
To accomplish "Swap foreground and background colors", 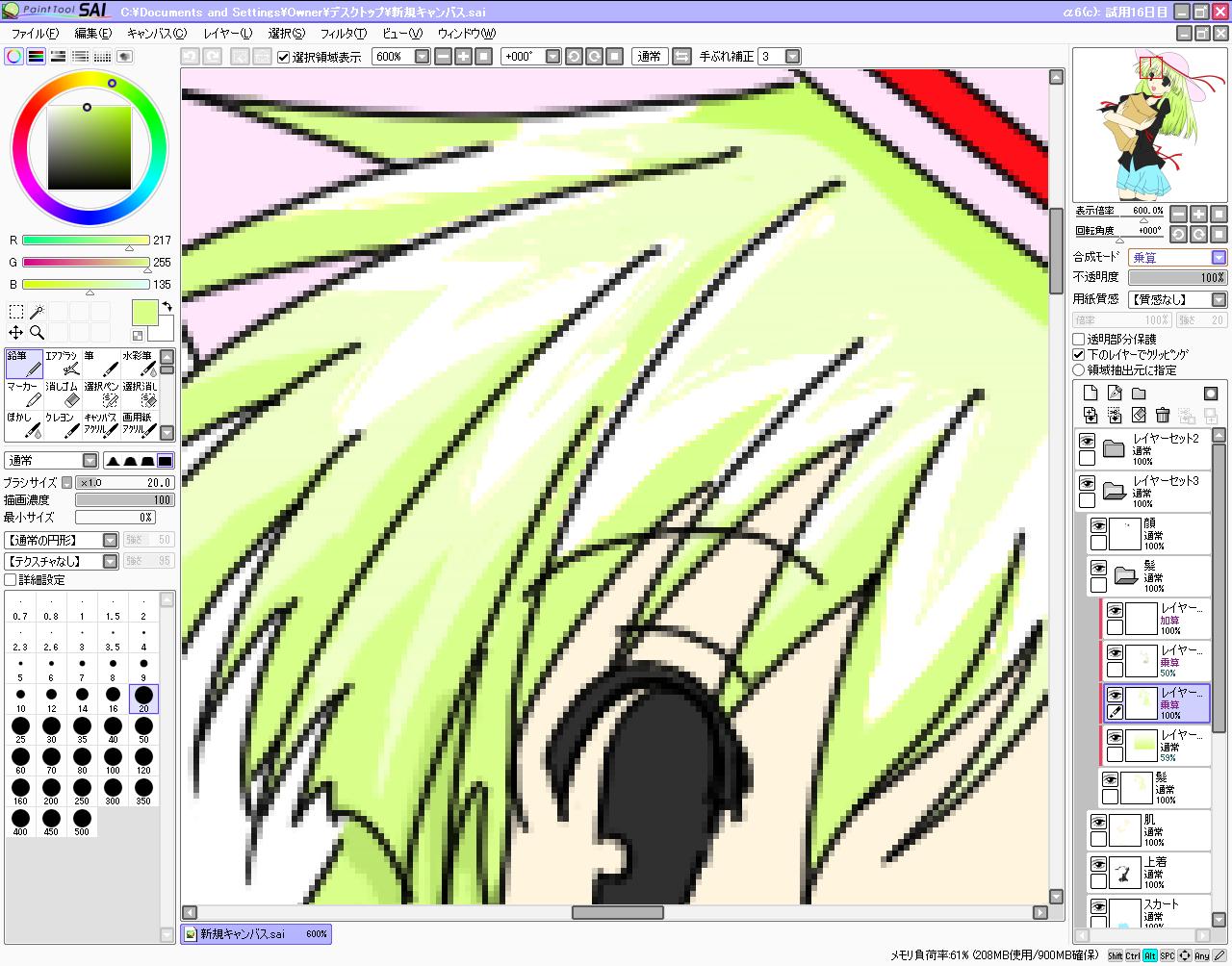I will pos(167,307).
